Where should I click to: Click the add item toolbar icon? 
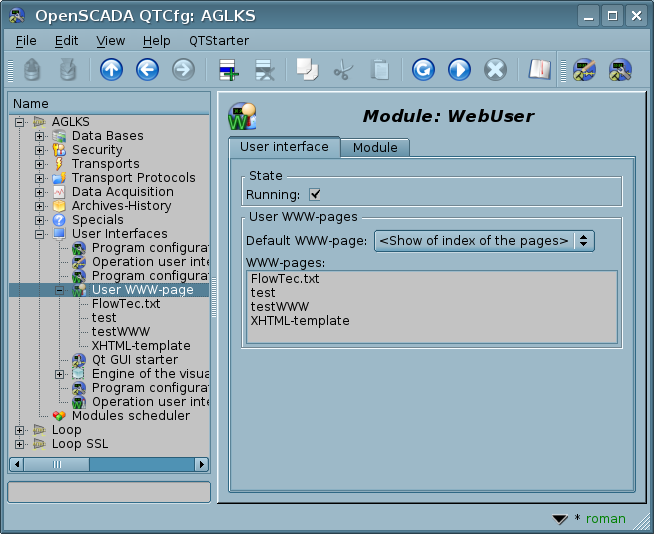pos(229,70)
